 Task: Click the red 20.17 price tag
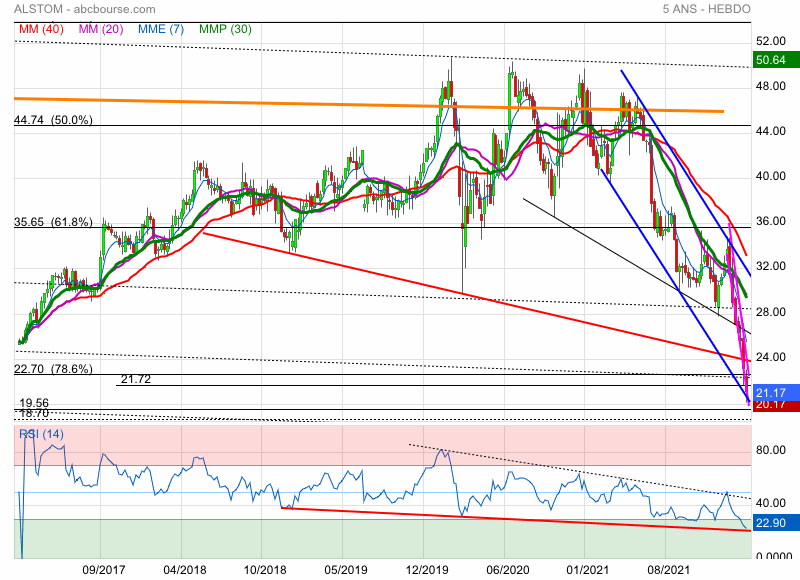coord(776,406)
